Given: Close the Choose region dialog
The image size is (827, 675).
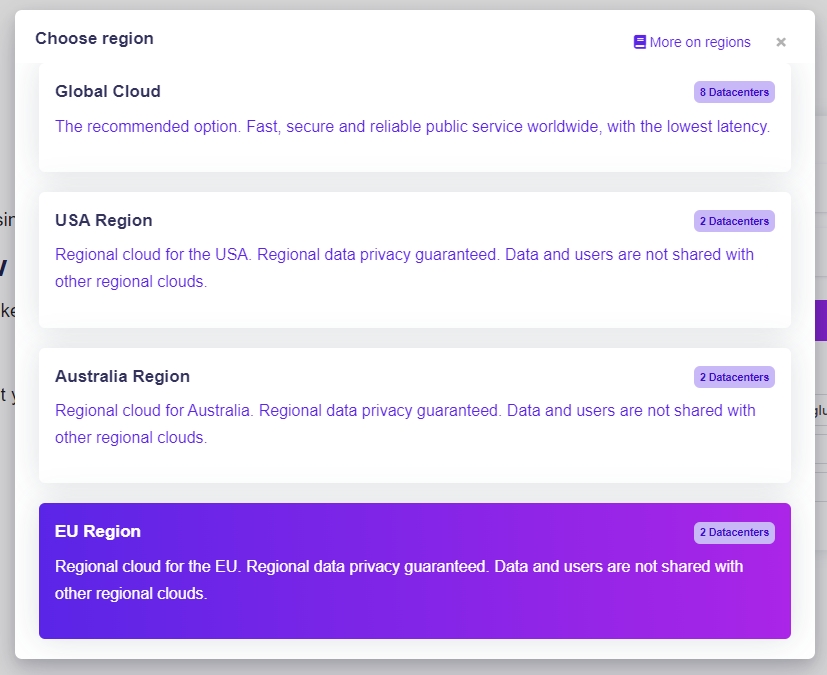Looking at the screenshot, I should click(781, 42).
